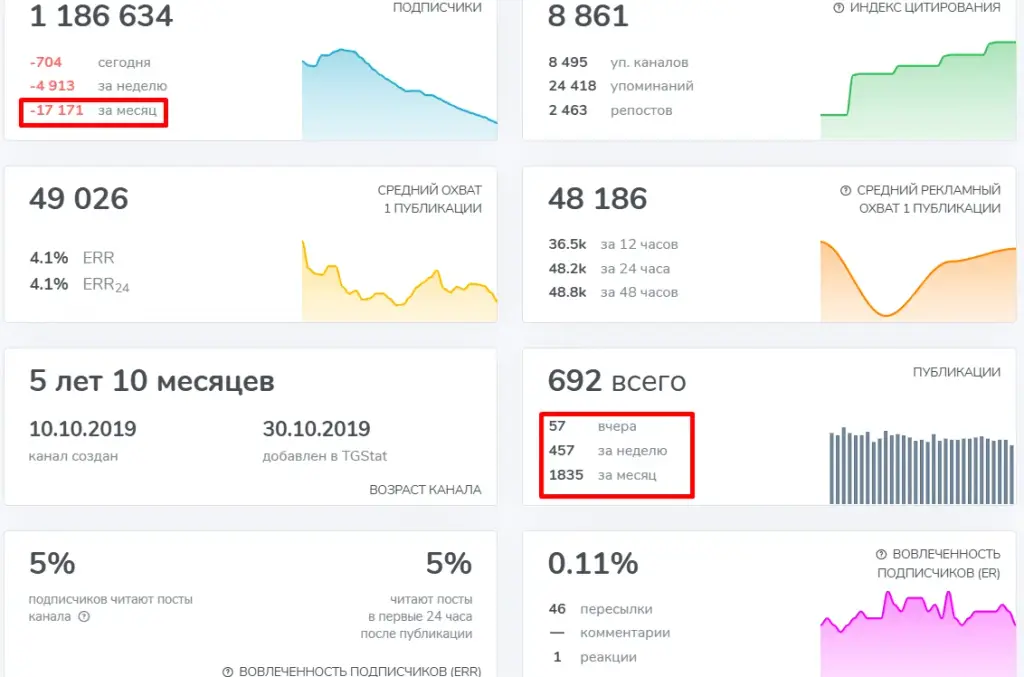
Task: Select the 'реакции' row label
Action: [x=608, y=657]
